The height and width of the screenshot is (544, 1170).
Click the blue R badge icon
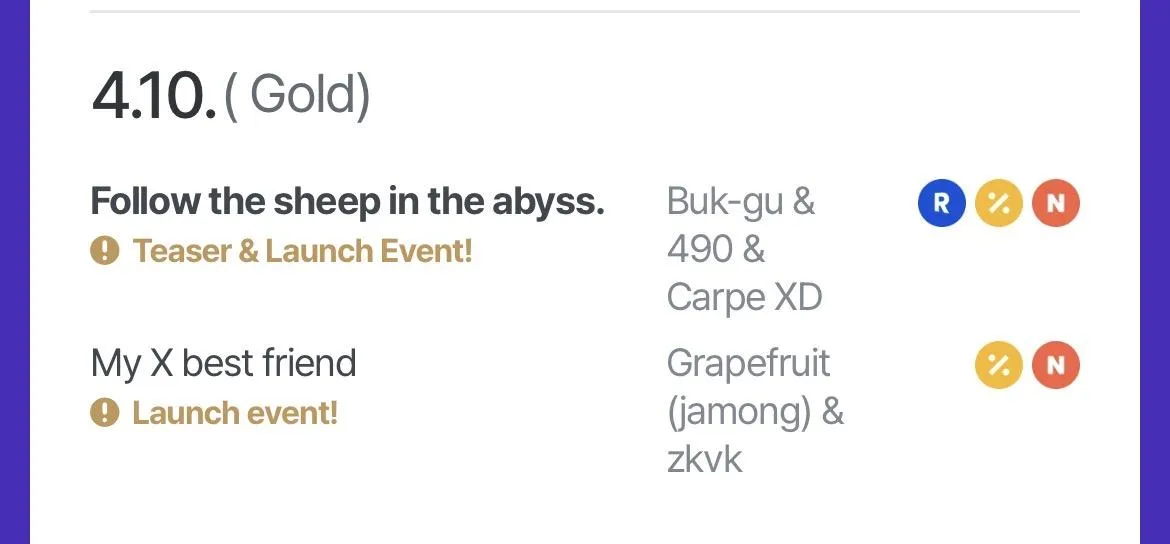[942, 203]
